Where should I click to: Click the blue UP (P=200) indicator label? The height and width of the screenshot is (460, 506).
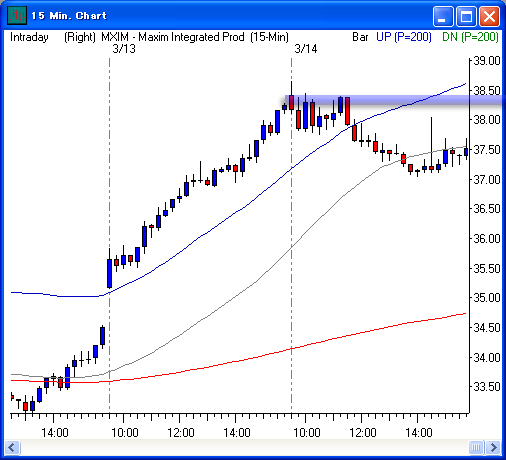coord(404,37)
